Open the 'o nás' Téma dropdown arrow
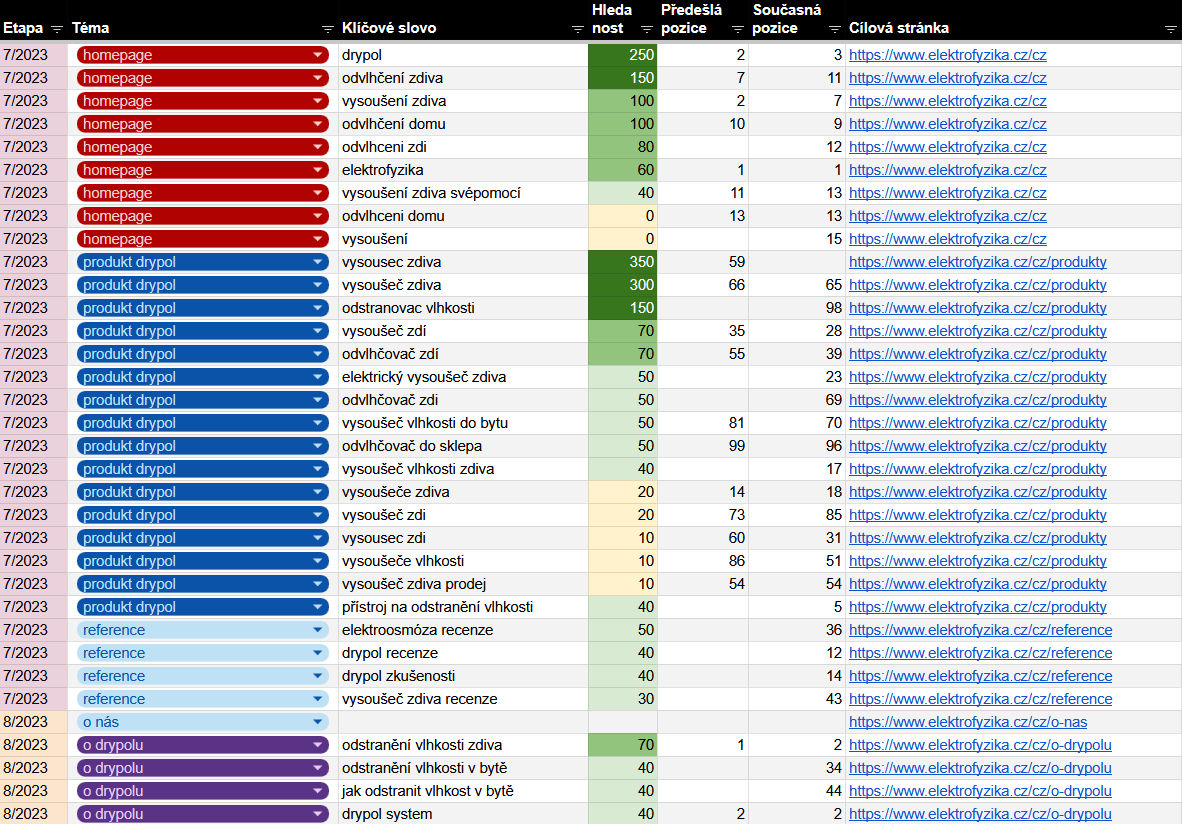The image size is (1182, 824). click(318, 722)
